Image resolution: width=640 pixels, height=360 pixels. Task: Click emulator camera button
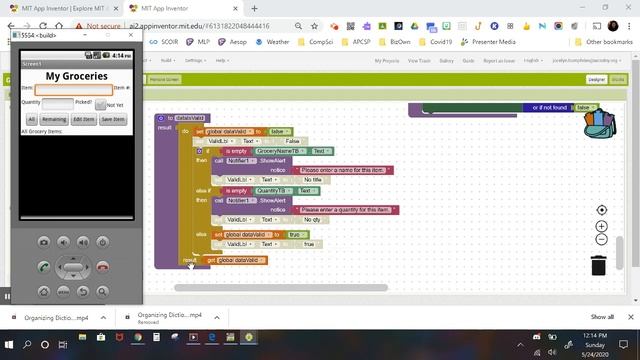tap(44, 242)
